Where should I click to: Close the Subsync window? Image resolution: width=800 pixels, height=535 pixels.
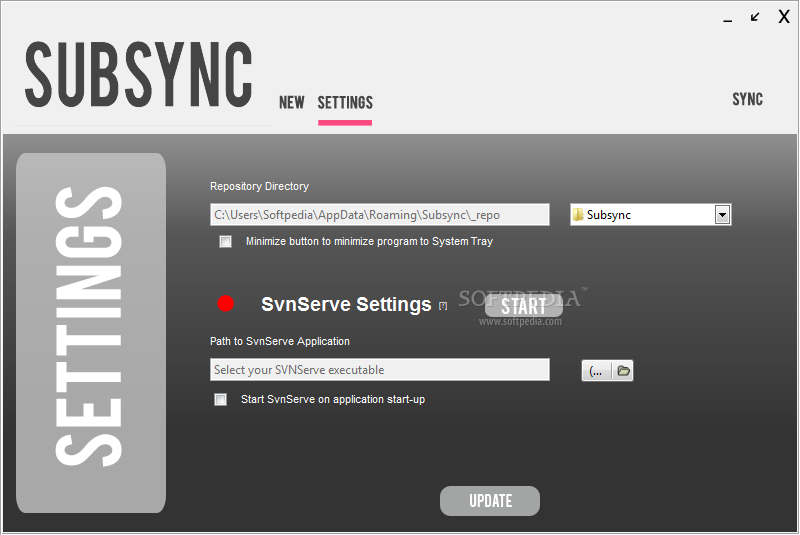pos(784,17)
